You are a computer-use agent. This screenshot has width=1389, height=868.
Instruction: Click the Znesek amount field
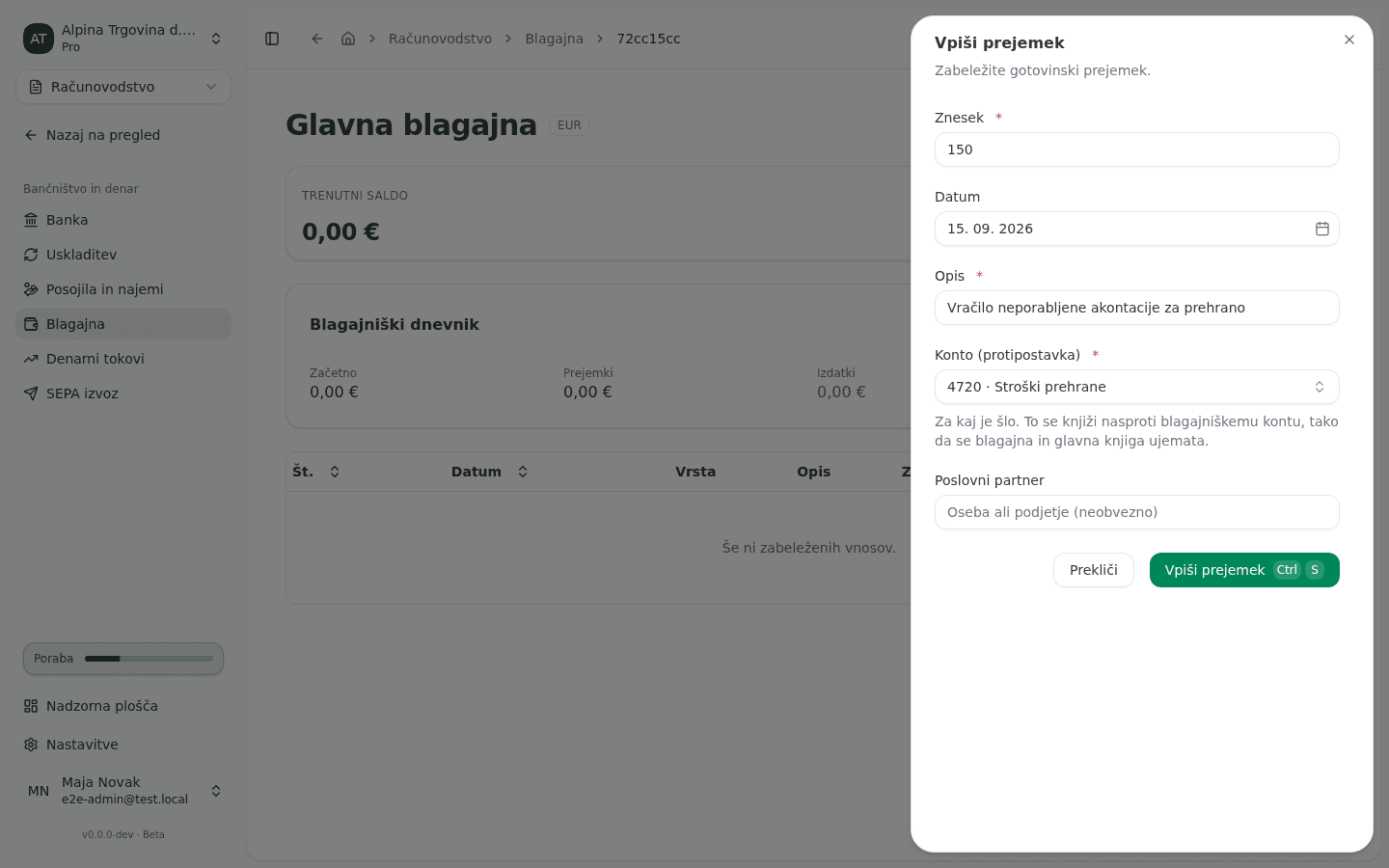click(1136, 149)
